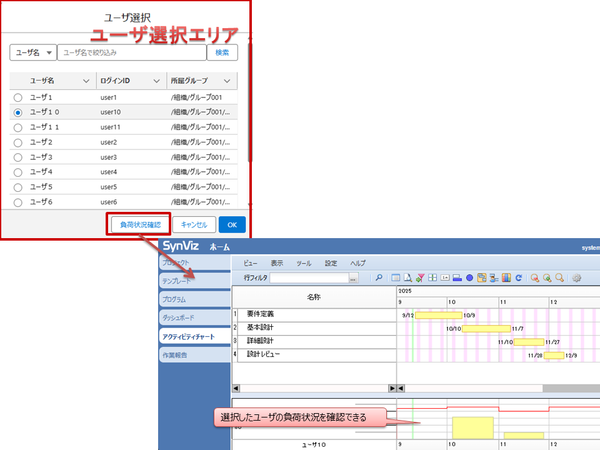
Task: Switch to the ダッシュボード sidebar tab
Action: [195, 318]
